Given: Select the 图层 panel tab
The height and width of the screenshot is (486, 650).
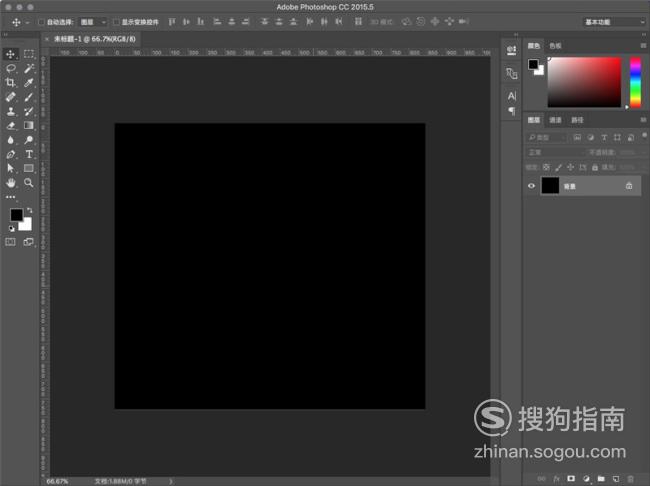Looking at the screenshot, I should point(534,120).
